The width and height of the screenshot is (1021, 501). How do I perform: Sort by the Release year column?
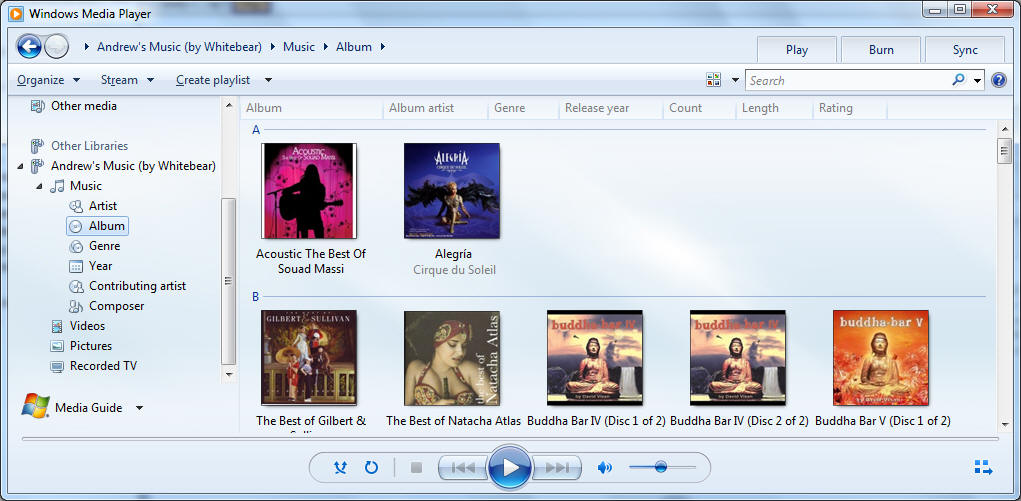point(611,108)
